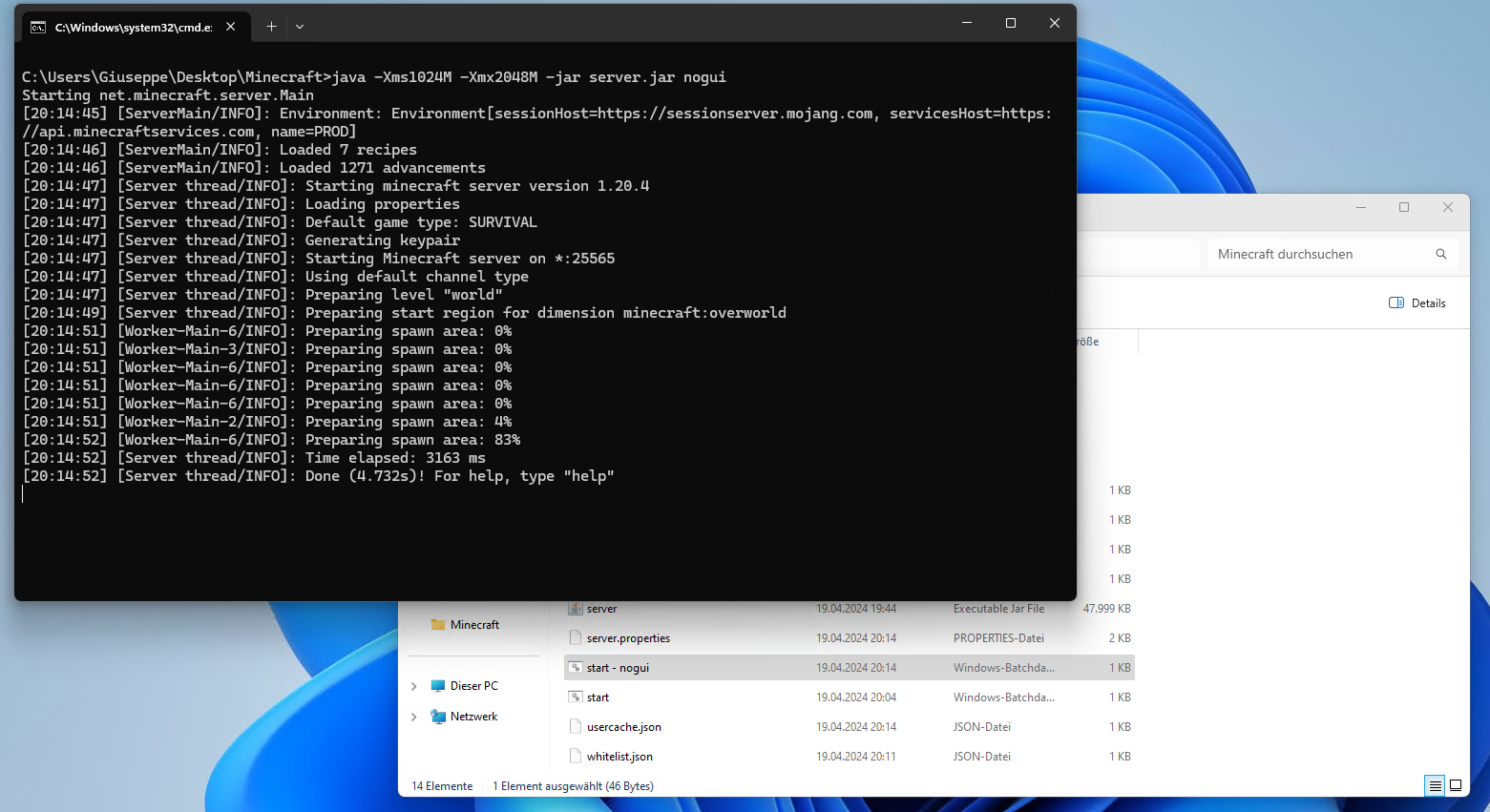Open a new terminal tab with plus
Screen dimensions: 1490x812
[x=271, y=27]
